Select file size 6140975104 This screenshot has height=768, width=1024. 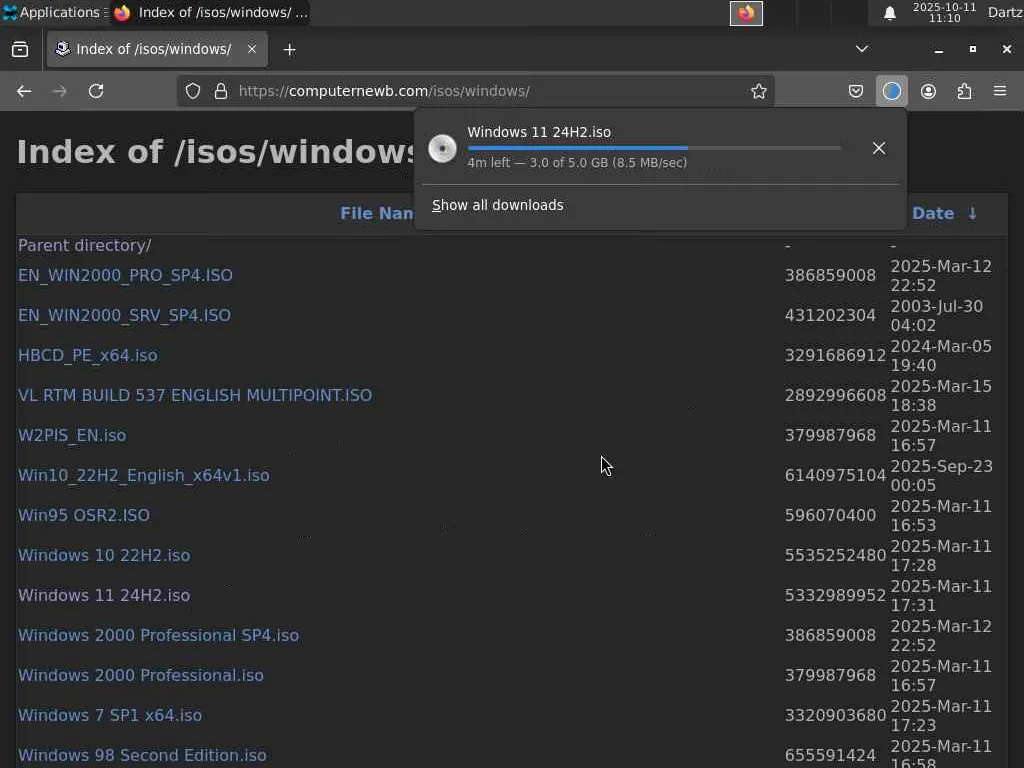[835, 475]
